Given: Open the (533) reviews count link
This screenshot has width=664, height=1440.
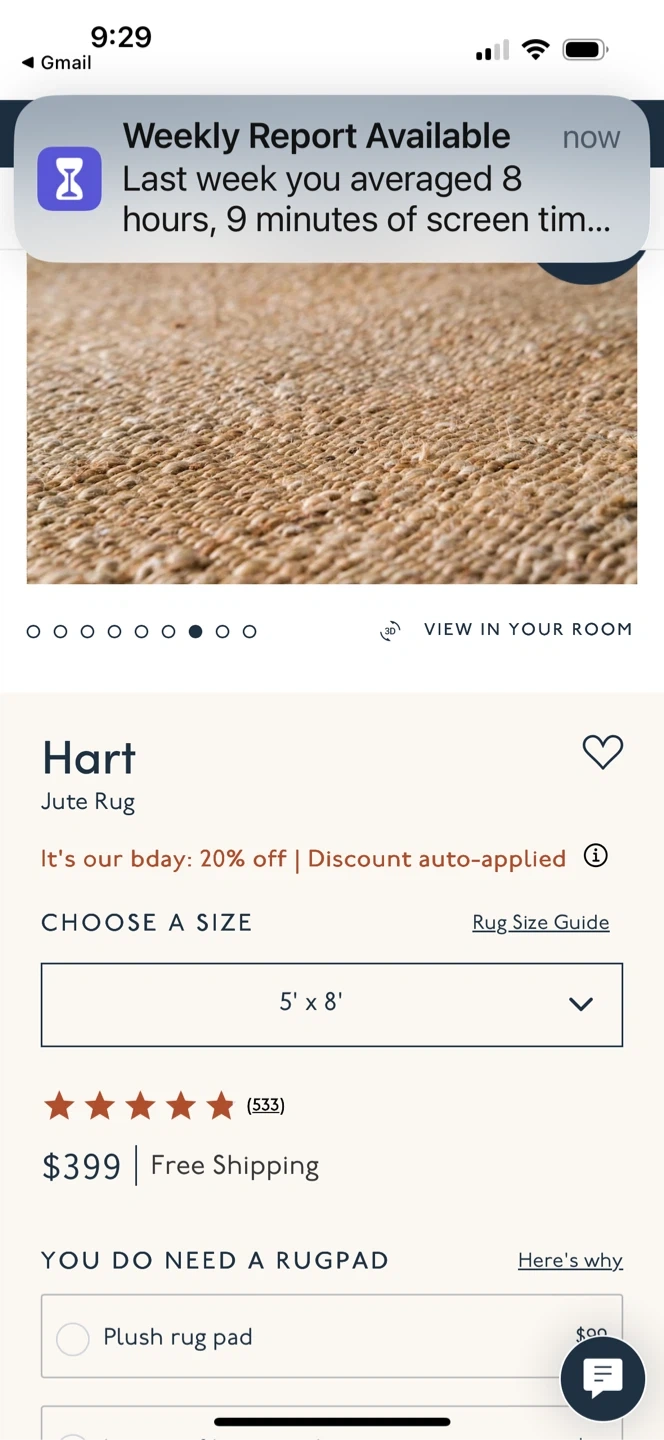Looking at the screenshot, I should pos(266,1106).
